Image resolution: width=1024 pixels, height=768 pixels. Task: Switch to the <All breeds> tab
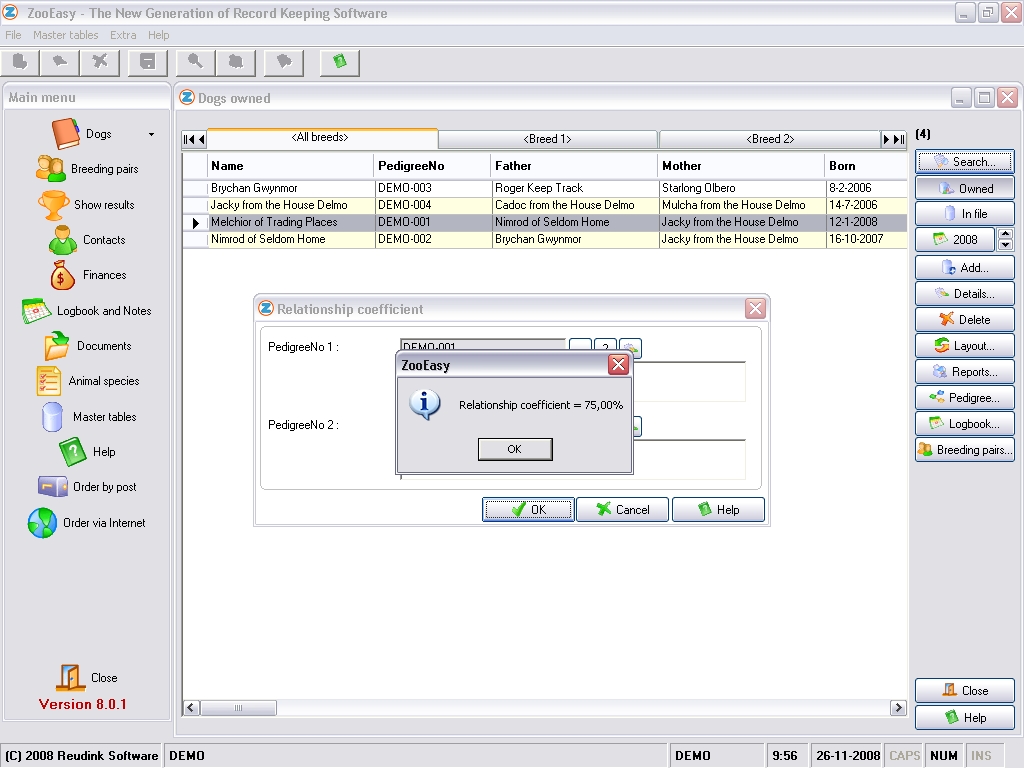pyautogui.click(x=321, y=138)
